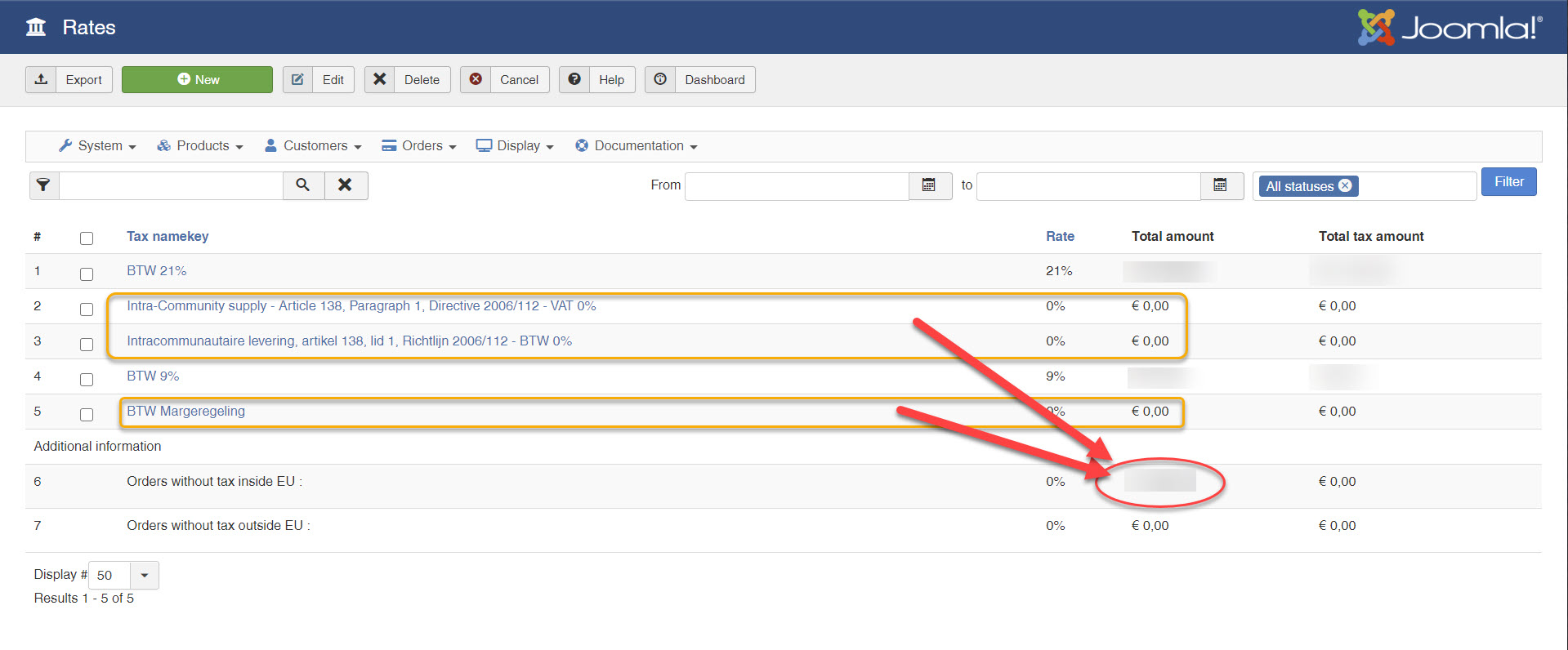Click the Export upload icon
Viewport: 1568px width, 650px height.
coord(41,79)
